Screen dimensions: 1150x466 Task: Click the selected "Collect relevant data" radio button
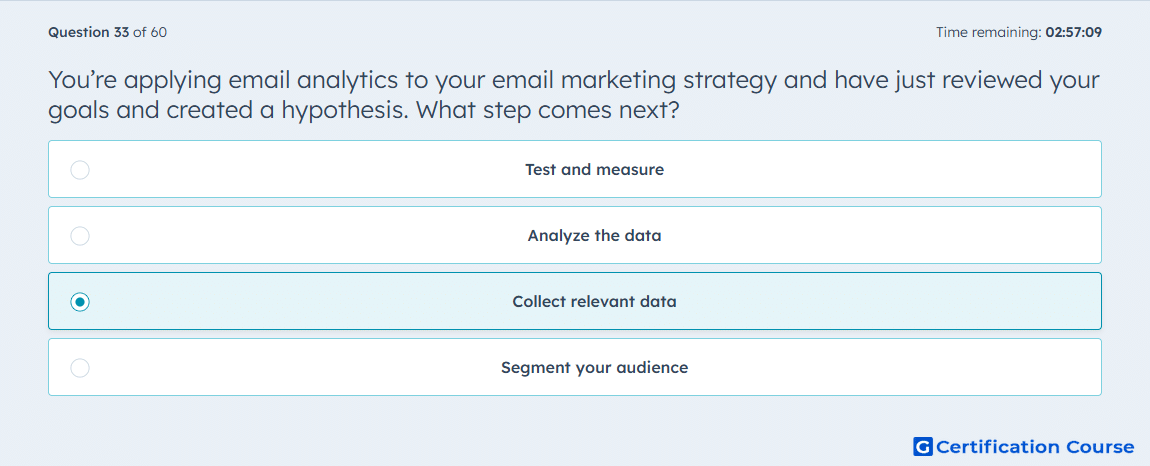(x=80, y=302)
